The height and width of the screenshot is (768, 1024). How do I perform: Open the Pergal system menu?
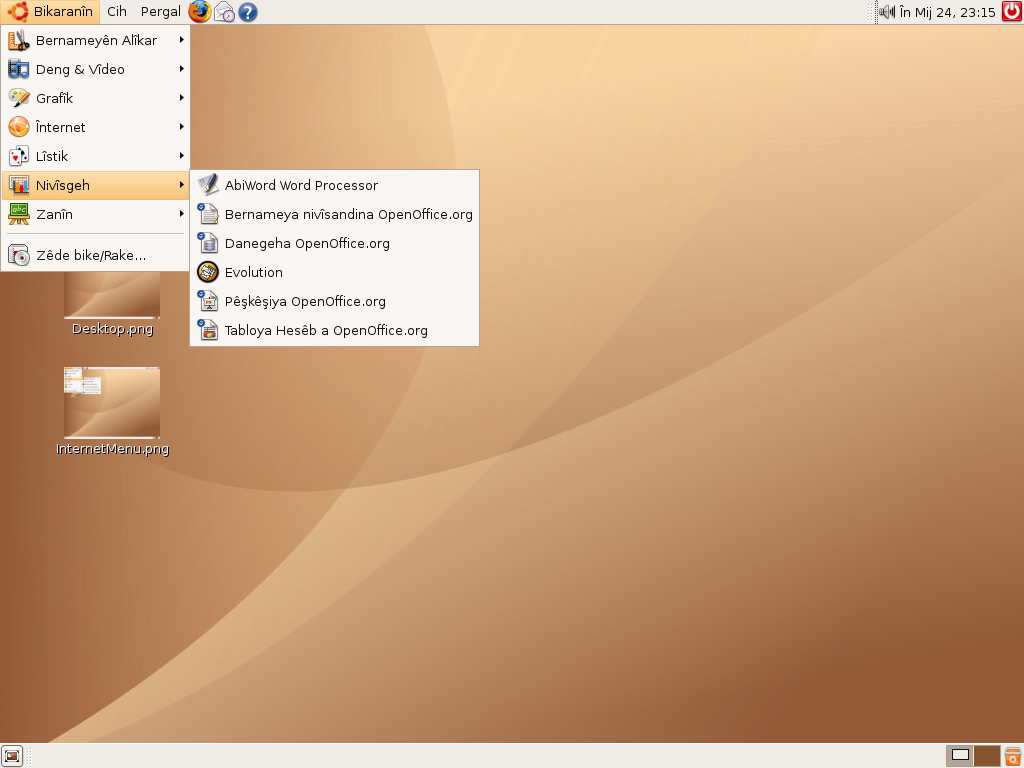click(x=161, y=12)
